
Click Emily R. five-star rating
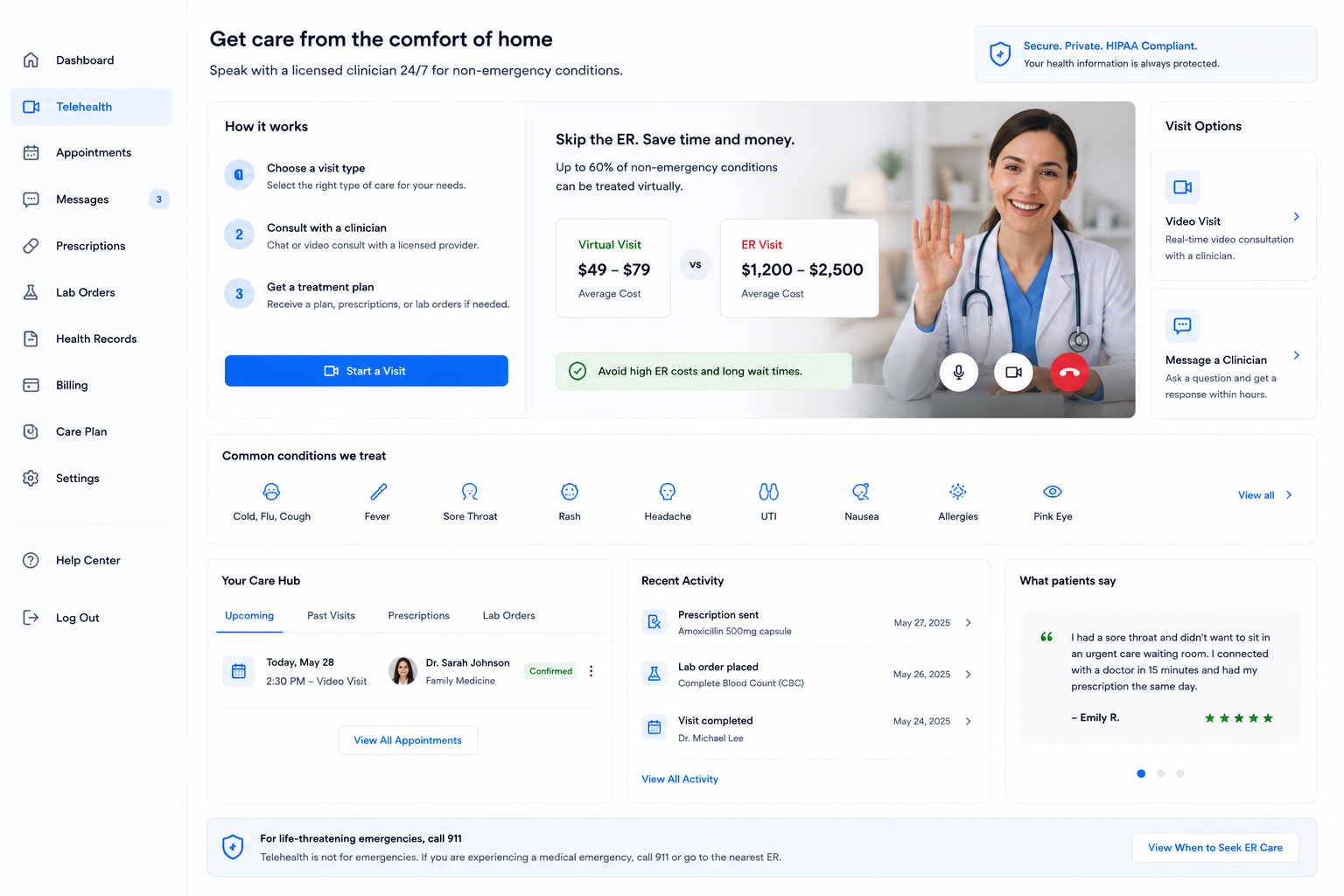(1239, 718)
